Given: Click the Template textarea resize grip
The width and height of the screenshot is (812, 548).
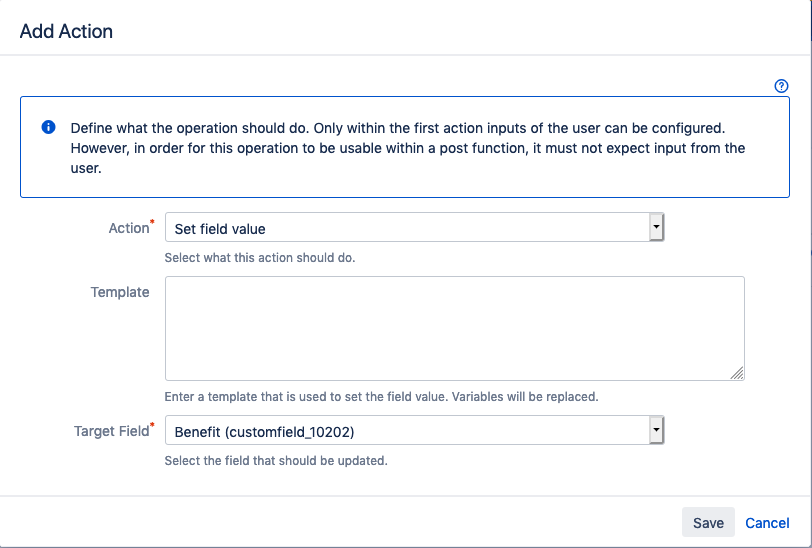Looking at the screenshot, I should point(737,373).
